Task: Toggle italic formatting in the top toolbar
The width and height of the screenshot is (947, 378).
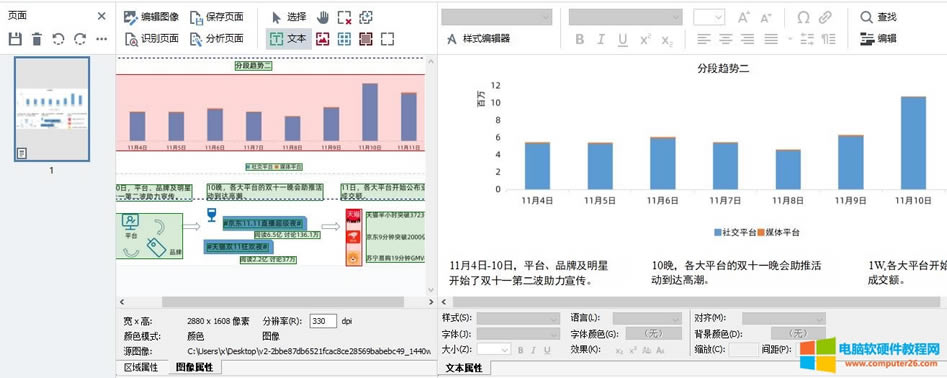Action: (601, 39)
